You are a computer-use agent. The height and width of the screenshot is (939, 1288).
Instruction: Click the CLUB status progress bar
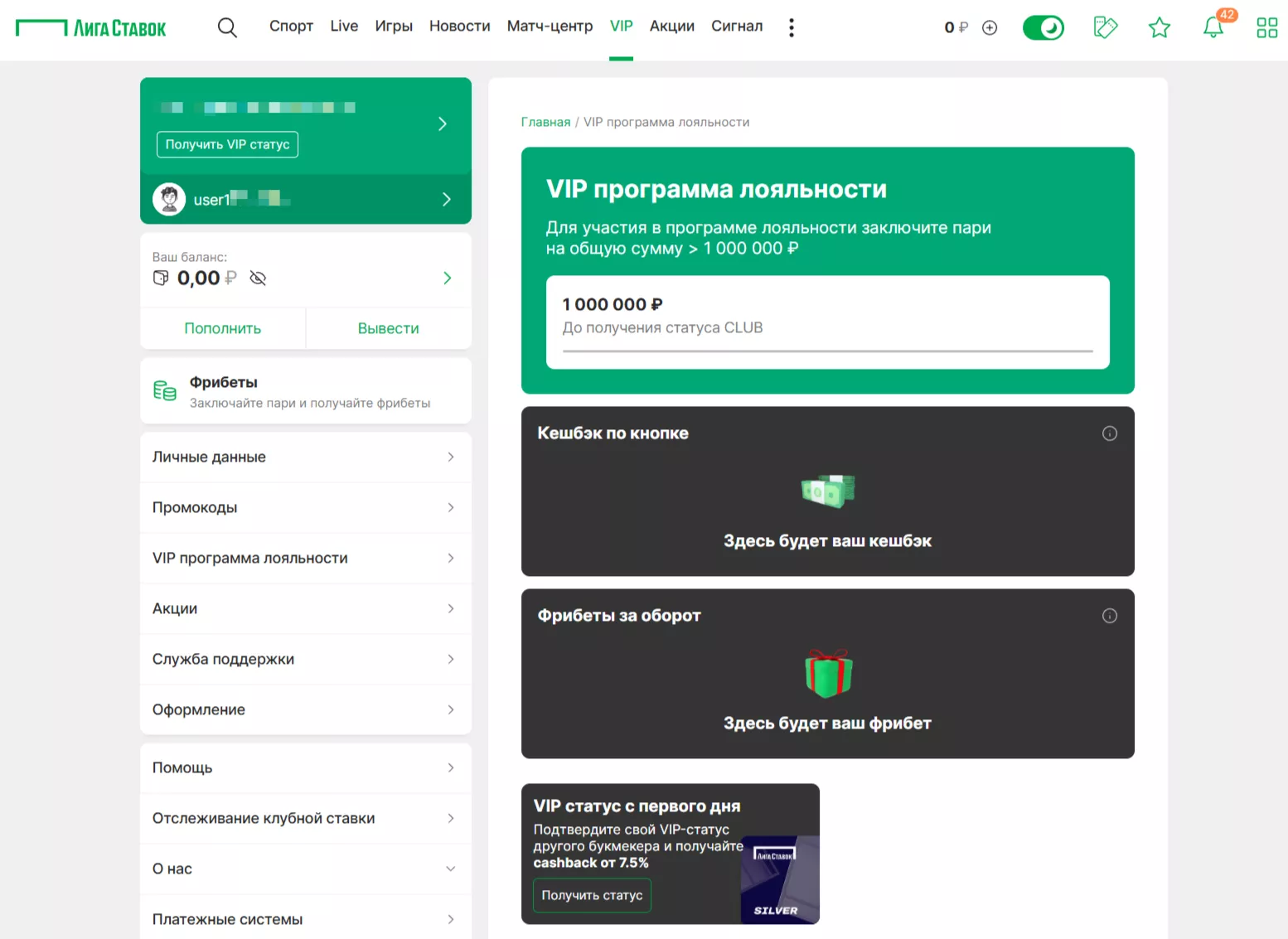(x=827, y=351)
